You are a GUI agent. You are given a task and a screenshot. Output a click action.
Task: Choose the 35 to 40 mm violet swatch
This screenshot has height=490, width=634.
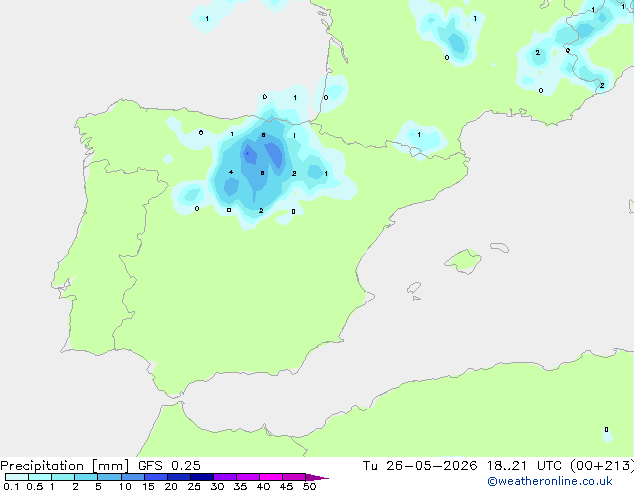[x=247, y=477]
